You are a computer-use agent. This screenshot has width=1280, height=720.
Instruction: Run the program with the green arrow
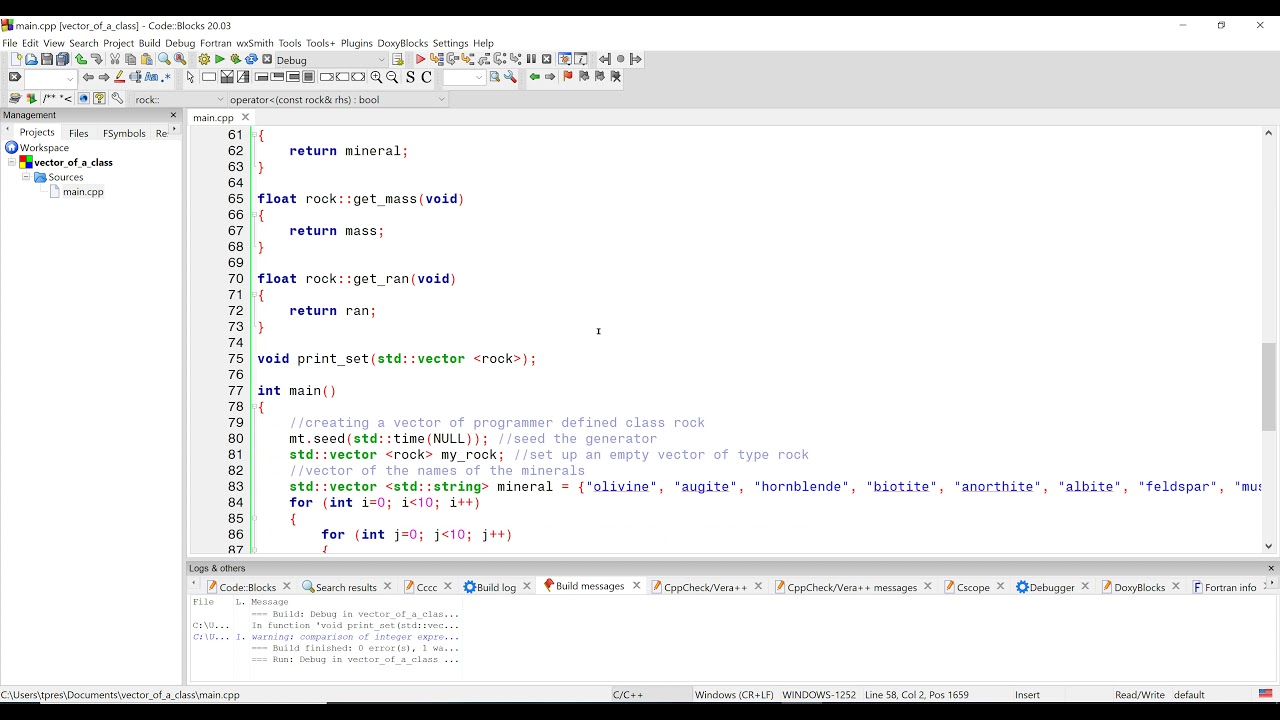(x=220, y=59)
